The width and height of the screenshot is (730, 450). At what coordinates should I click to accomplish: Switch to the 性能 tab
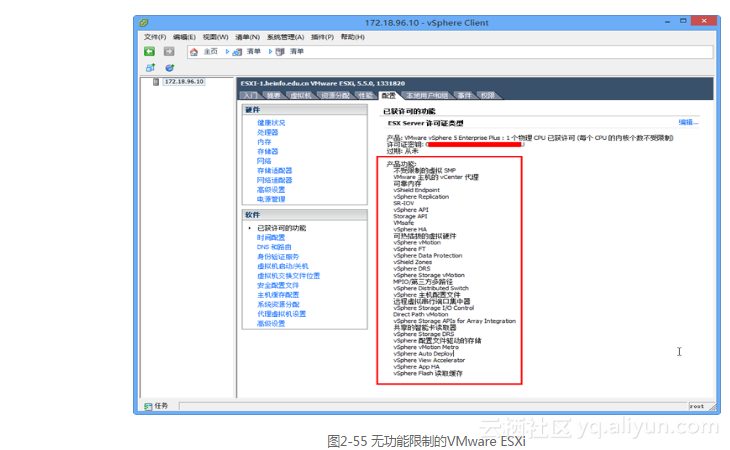click(x=365, y=95)
